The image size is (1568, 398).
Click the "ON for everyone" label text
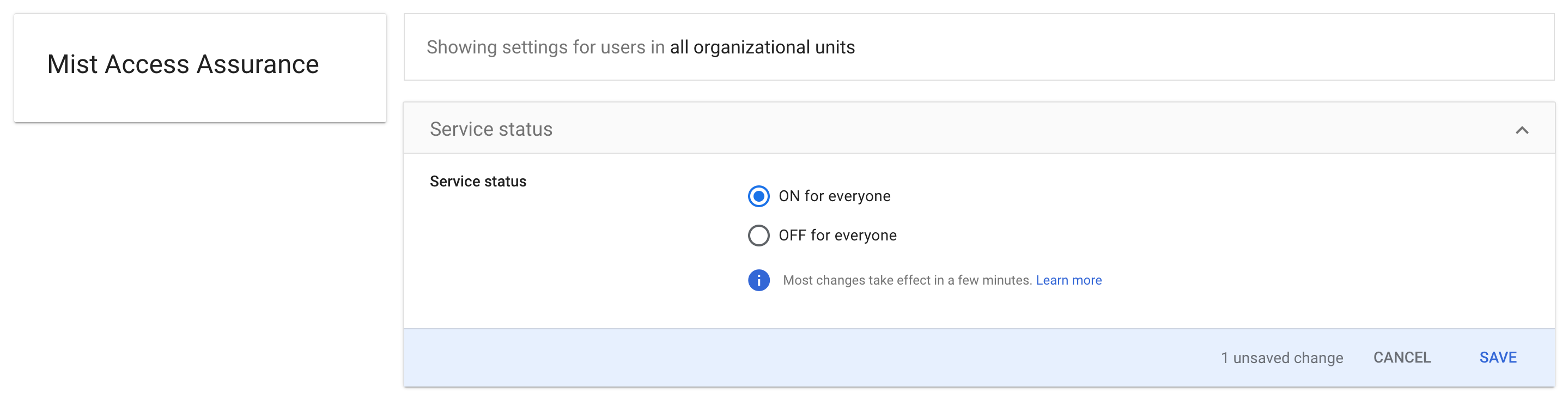(834, 196)
